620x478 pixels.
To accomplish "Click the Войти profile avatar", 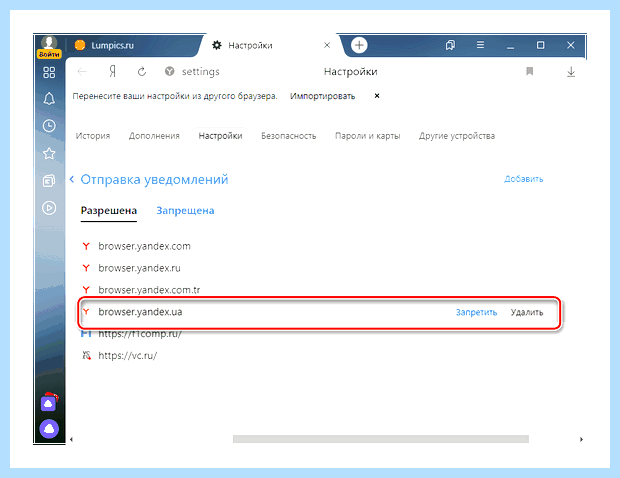I will coord(49,47).
